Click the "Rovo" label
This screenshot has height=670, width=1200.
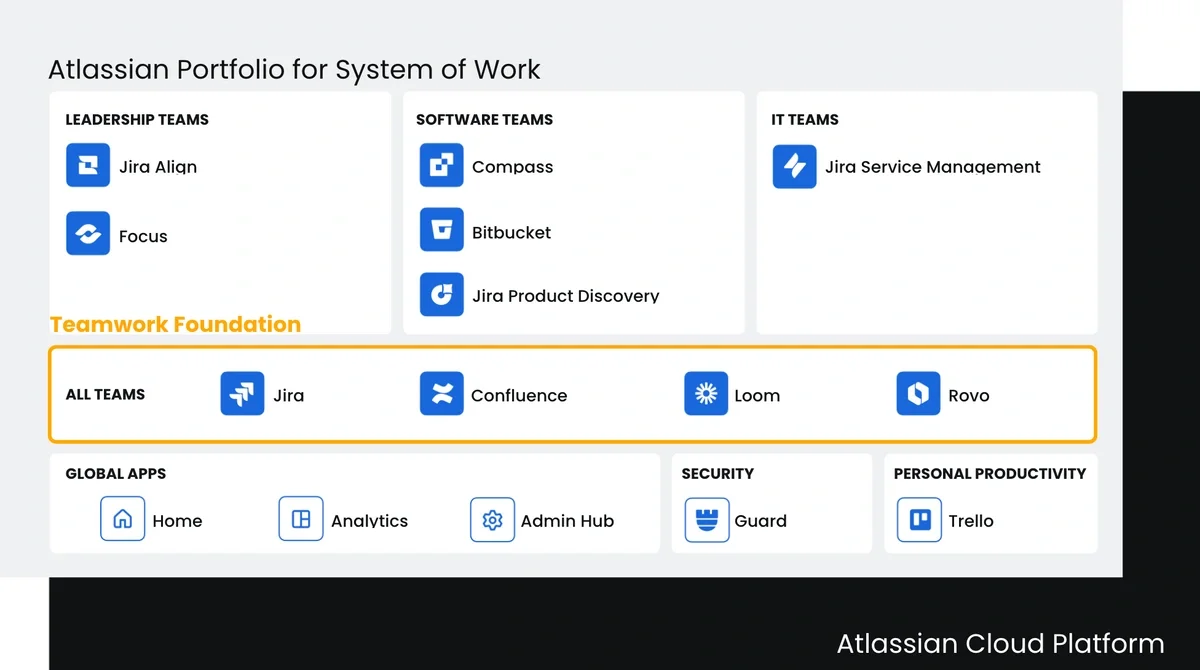pyautogui.click(x=969, y=396)
